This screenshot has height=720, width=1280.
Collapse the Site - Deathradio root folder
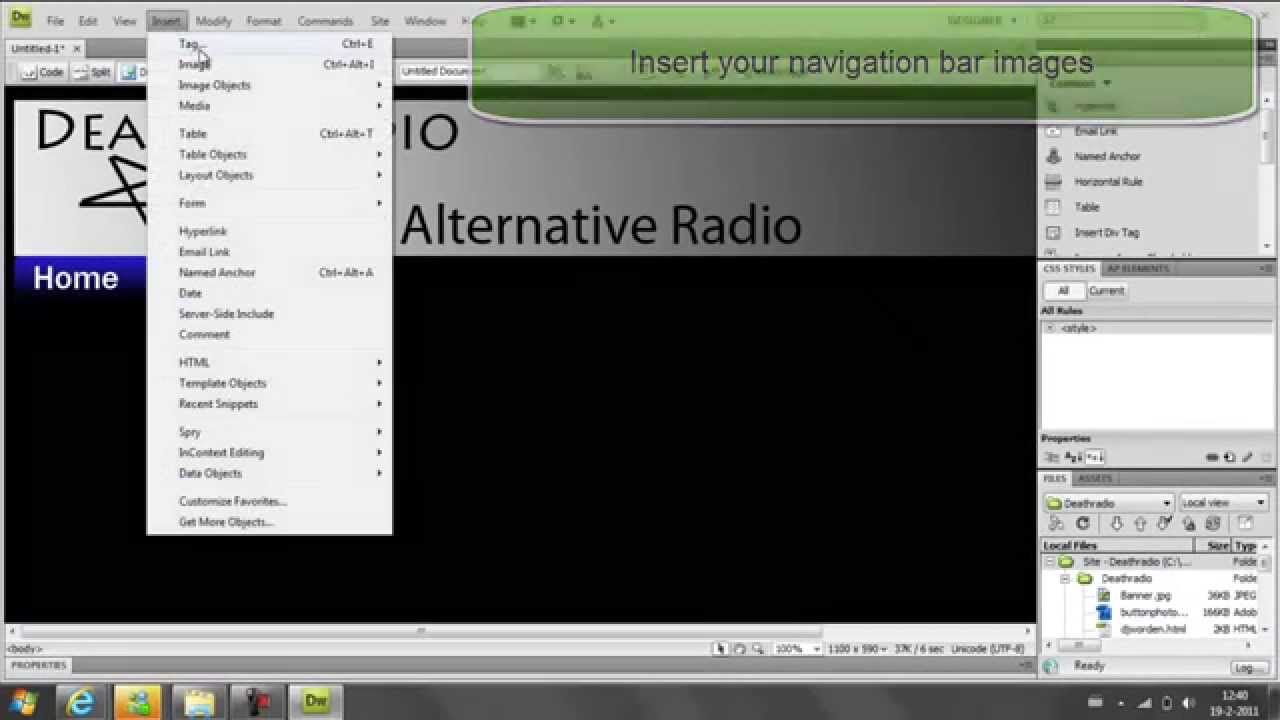click(x=1049, y=562)
